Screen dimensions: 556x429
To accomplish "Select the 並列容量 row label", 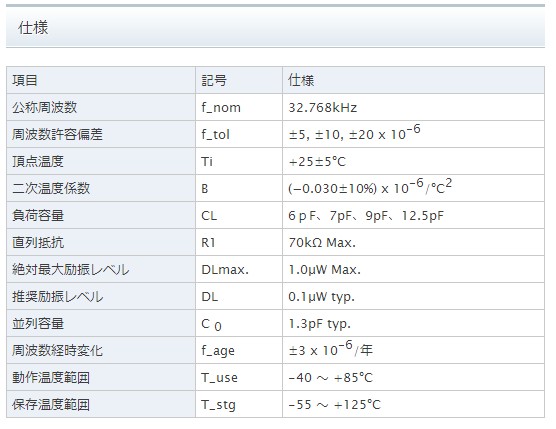I will tap(38, 323).
